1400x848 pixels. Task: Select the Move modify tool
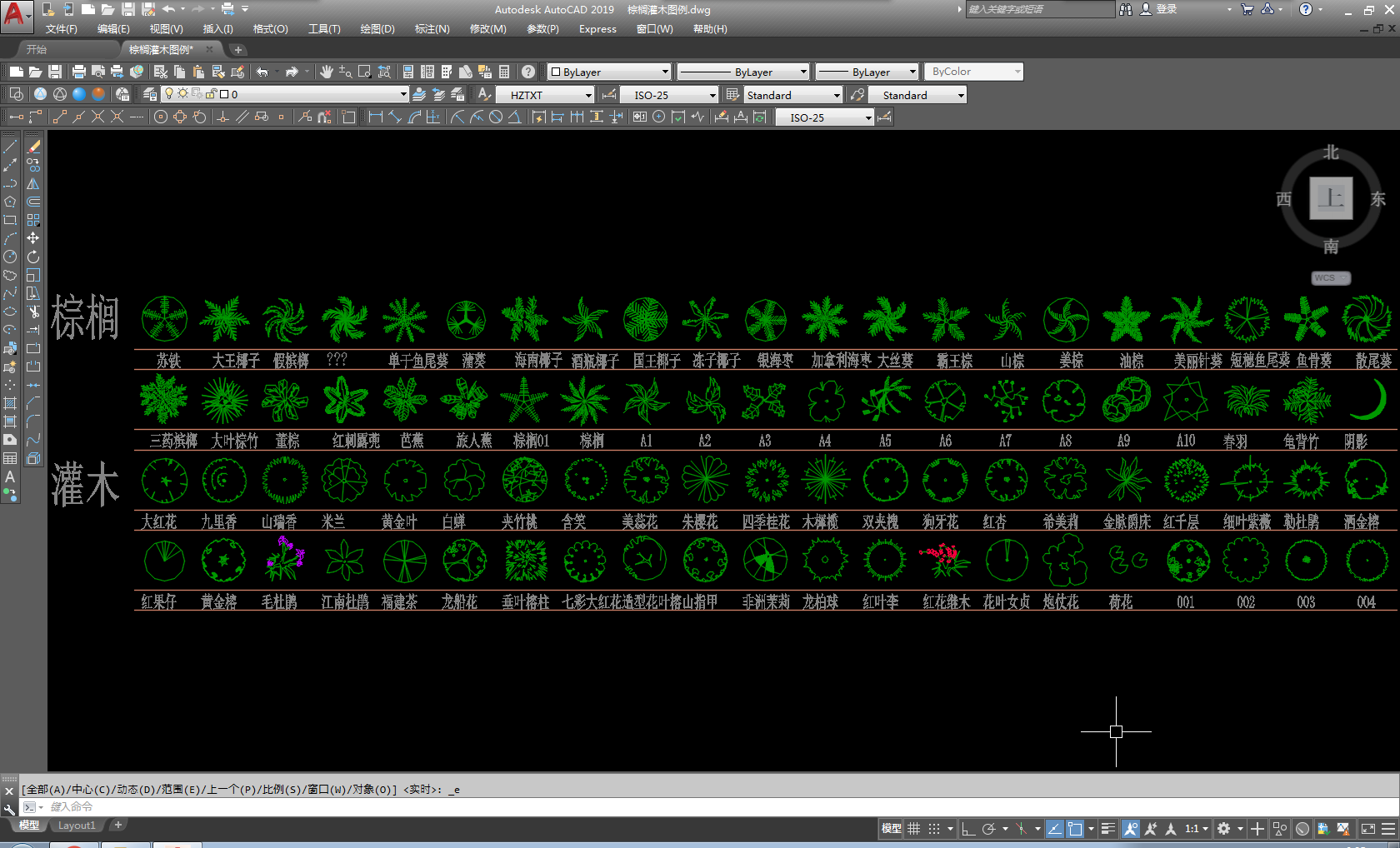(x=33, y=238)
